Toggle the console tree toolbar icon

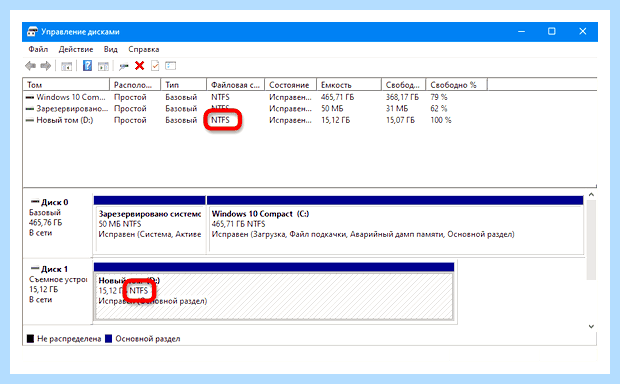tap(66, 66)
